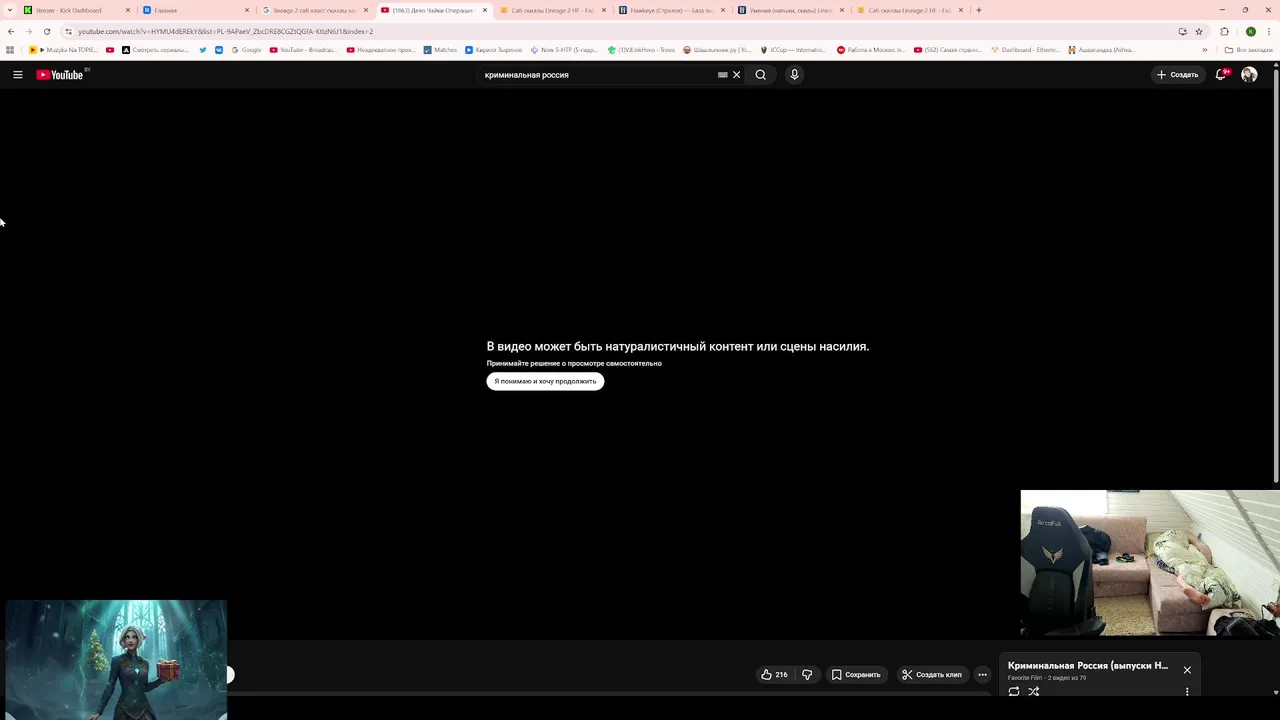Open the VK bookmark icon

point(219,50)
